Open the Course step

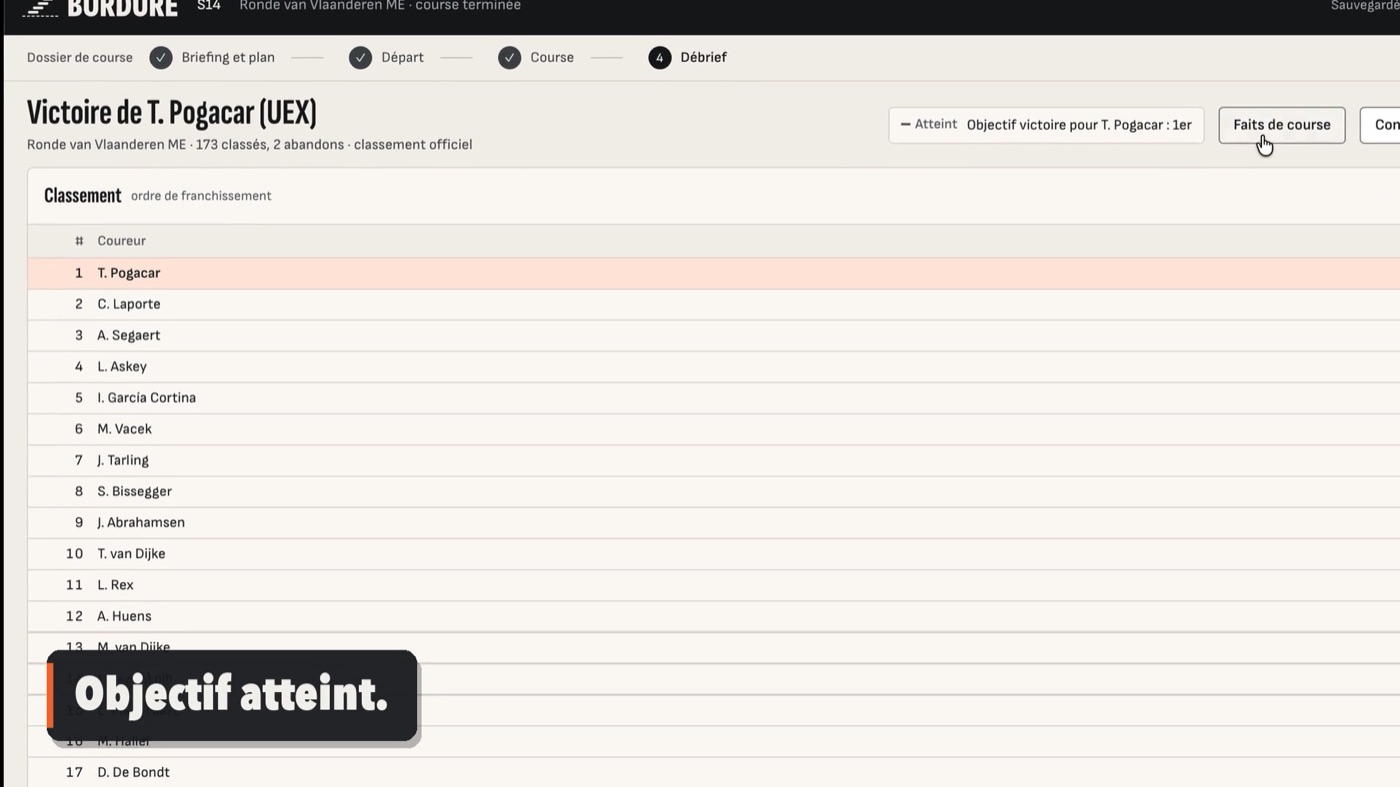(x=552, y=57)
